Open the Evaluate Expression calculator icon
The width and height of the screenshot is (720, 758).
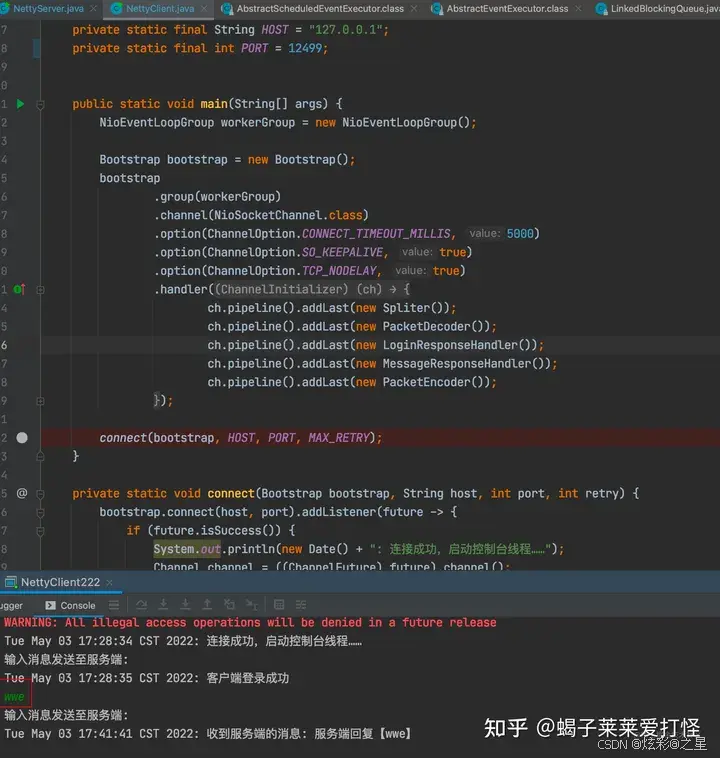coord(279,605)
